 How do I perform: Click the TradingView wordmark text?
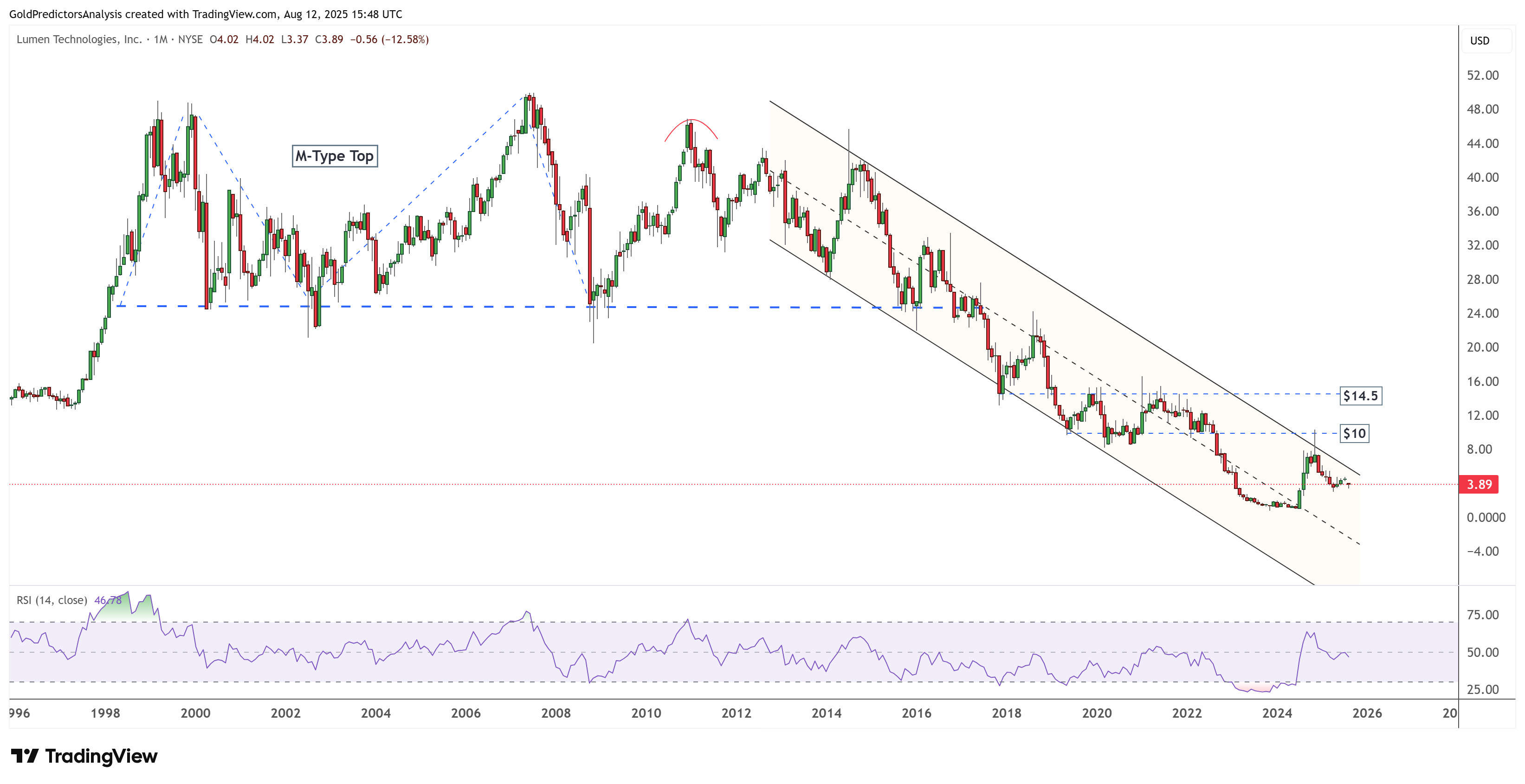[101, 756]
